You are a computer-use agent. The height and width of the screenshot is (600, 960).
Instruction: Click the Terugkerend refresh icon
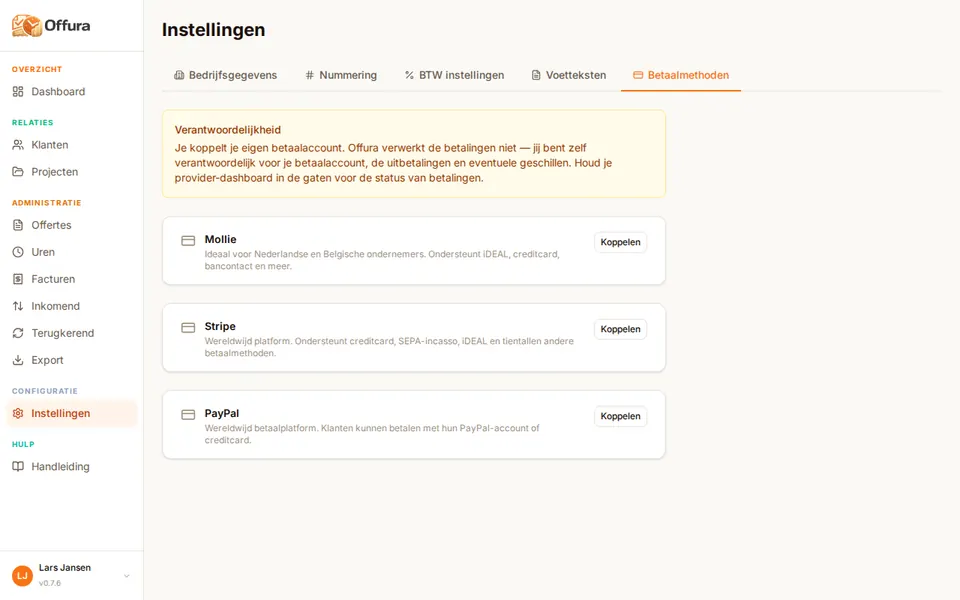click(18, 333)
